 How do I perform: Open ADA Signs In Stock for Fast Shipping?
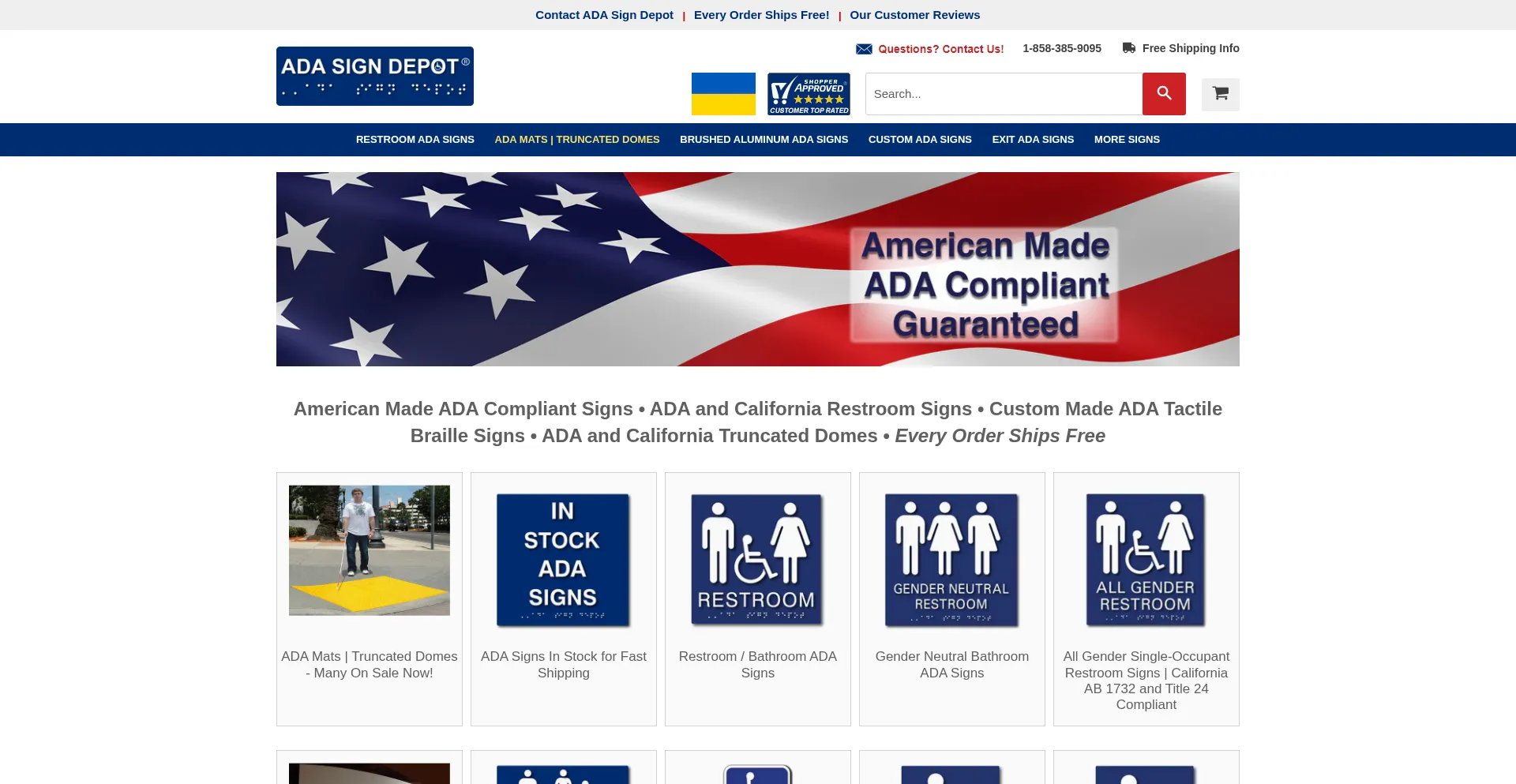[x=564, y=665]
